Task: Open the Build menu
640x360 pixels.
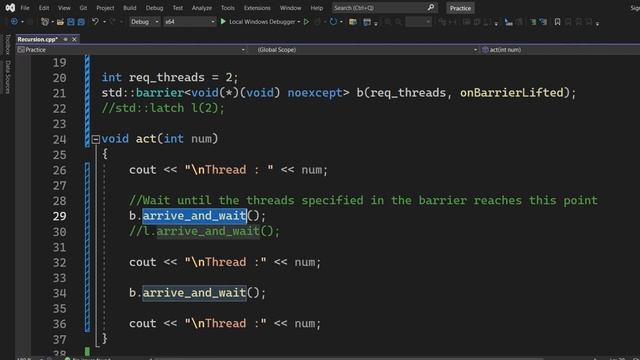Action: click(130, 8)
